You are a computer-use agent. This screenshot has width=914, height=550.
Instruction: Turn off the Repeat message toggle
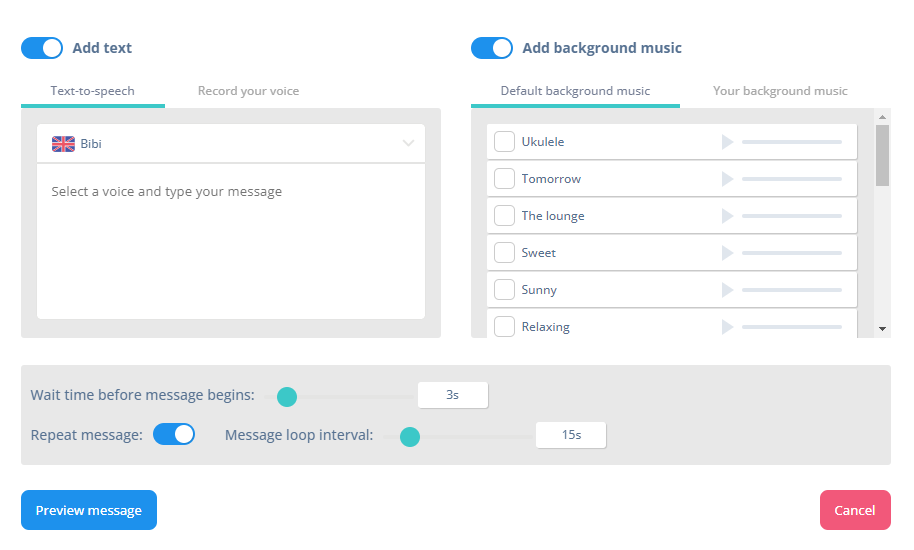[174, 435]
